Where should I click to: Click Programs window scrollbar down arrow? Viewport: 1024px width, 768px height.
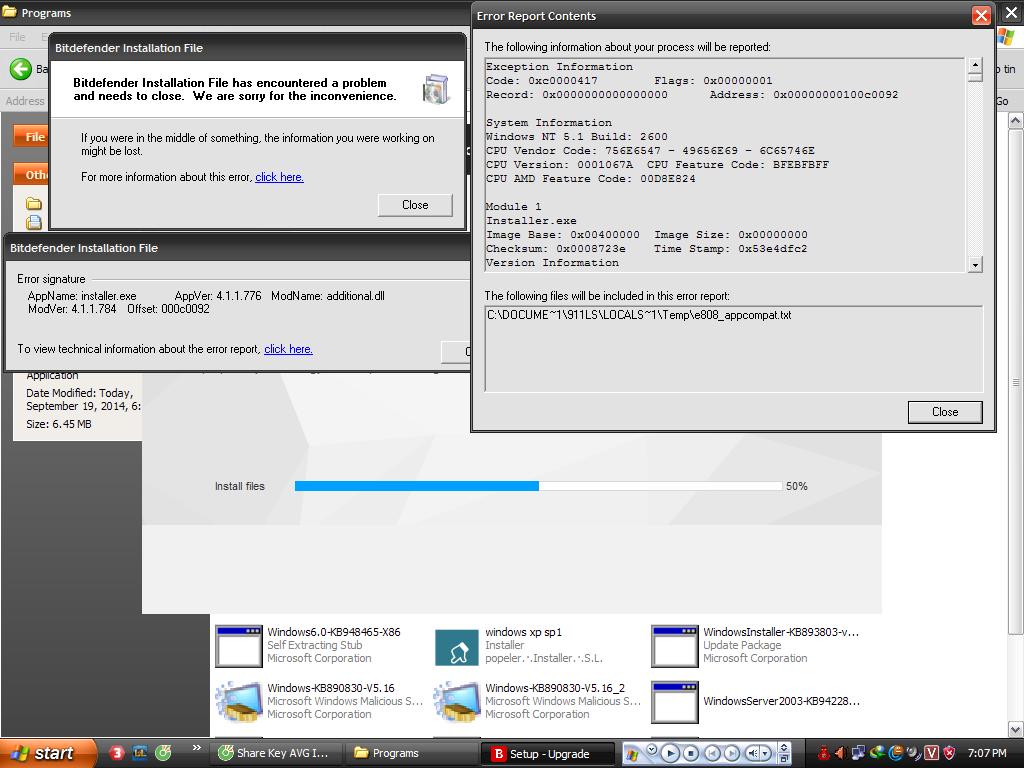tap(1015, 729)
